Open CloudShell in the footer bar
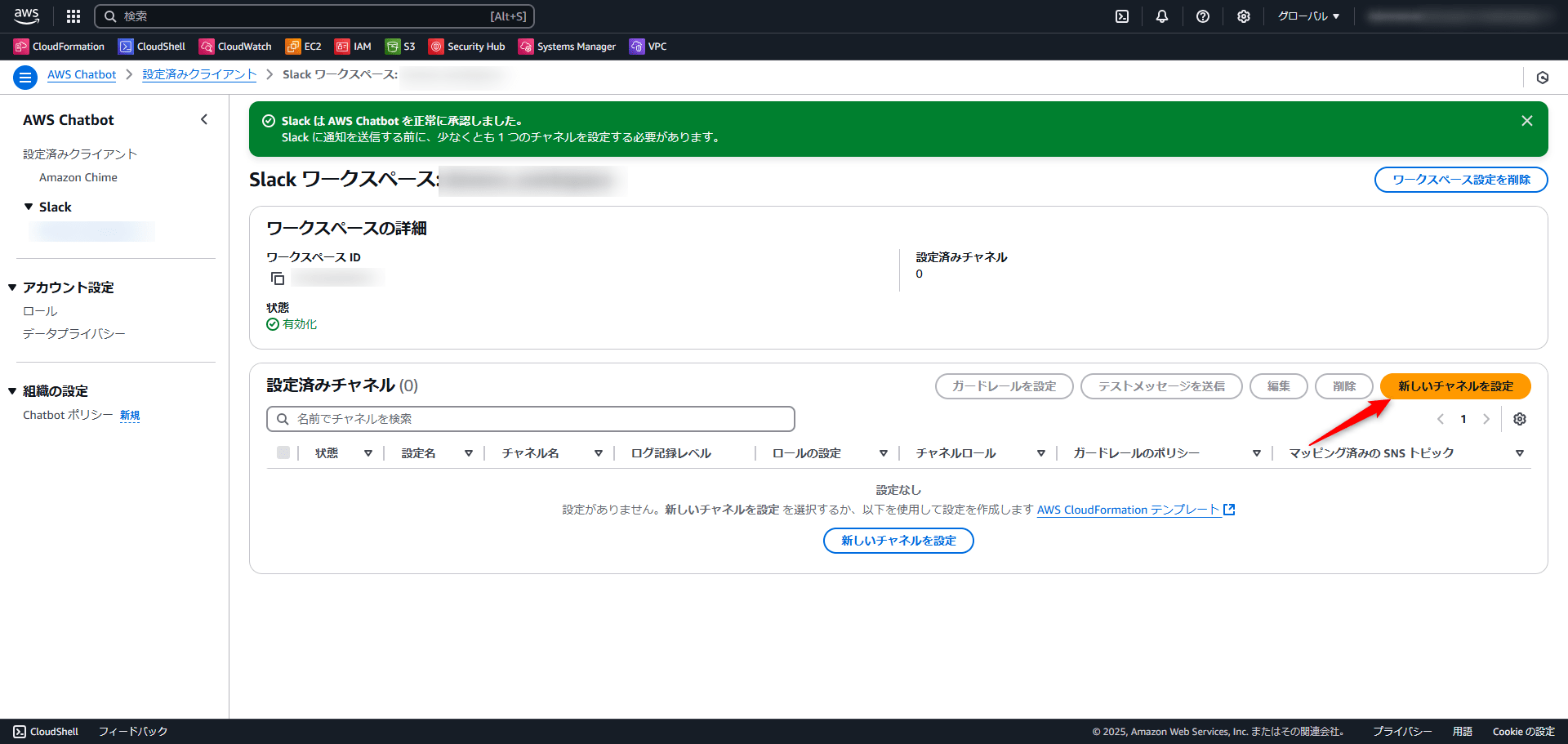Screen dimensions: 1568x744 click(x=46, y=732)
